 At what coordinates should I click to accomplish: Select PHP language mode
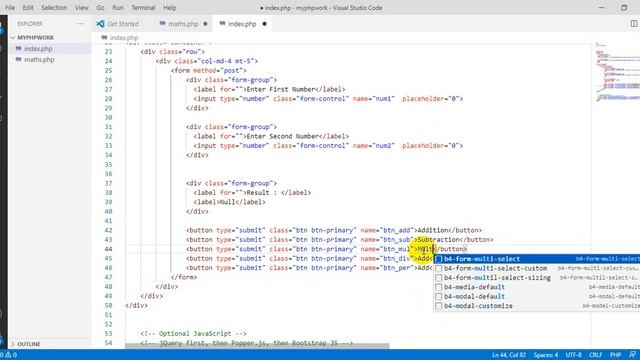point(616,355)
